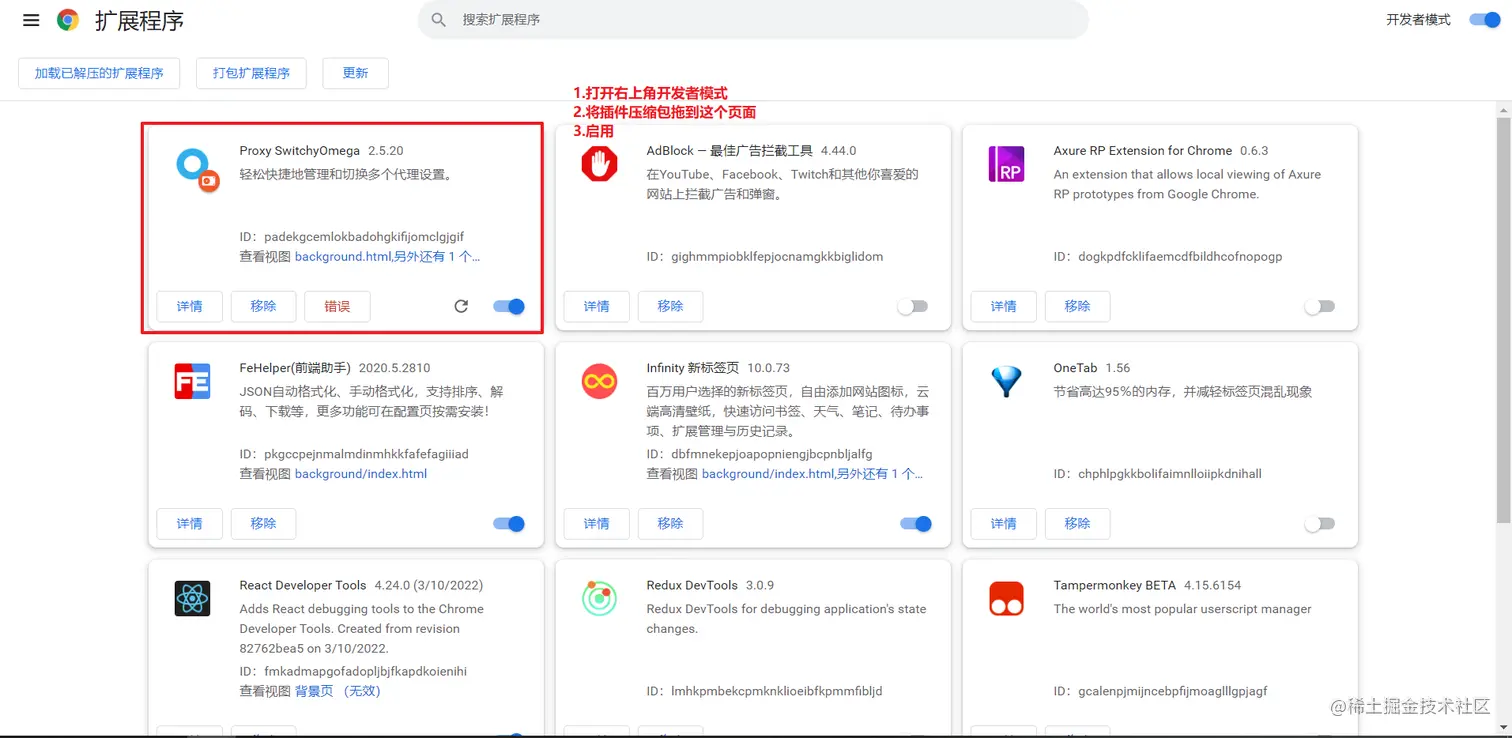Open 详情 for Axure RP Extension
Image resolution: width=1512 pixels, height=738 pixels.
pos(1004,306)
